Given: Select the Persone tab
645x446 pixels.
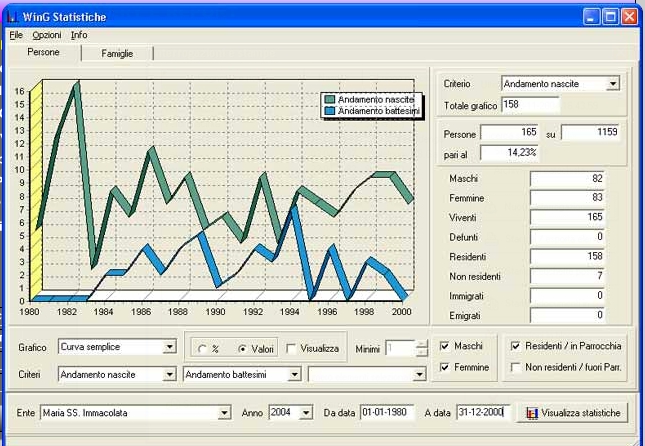Looking at the screenshot, I should 43,52.
